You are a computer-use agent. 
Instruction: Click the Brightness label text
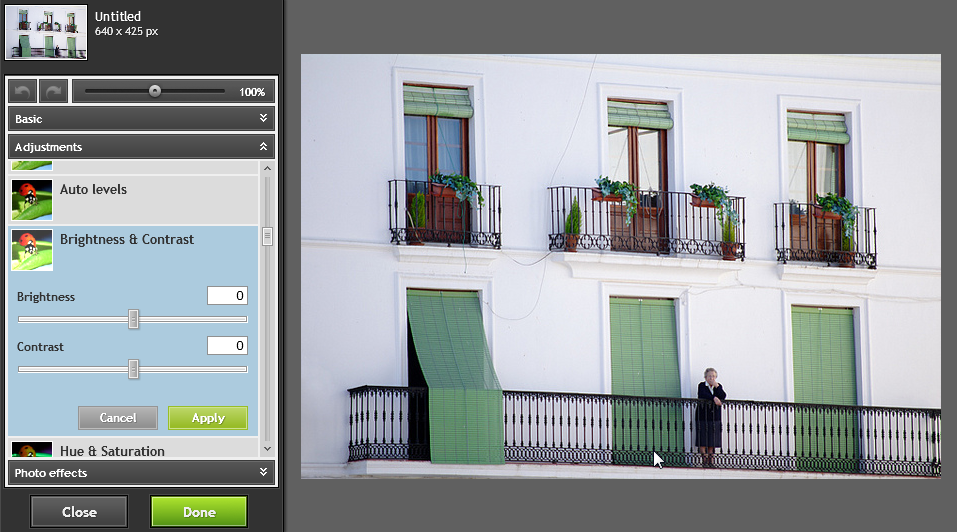click(46, 297)
